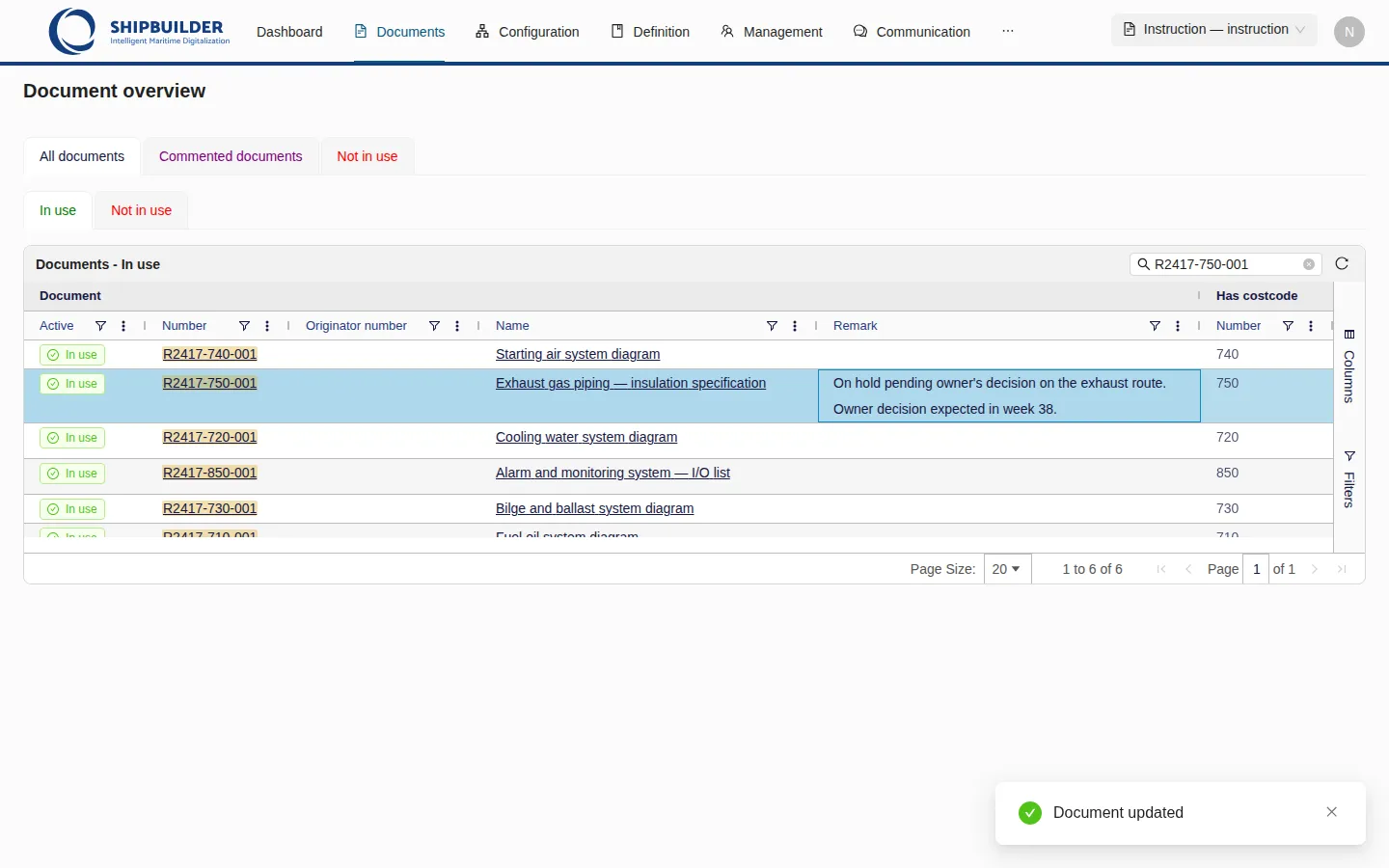Viewport: 1389px width, 868px height.
Task: Show more navigation items via ellipsis
Action: pos(1008,31)
